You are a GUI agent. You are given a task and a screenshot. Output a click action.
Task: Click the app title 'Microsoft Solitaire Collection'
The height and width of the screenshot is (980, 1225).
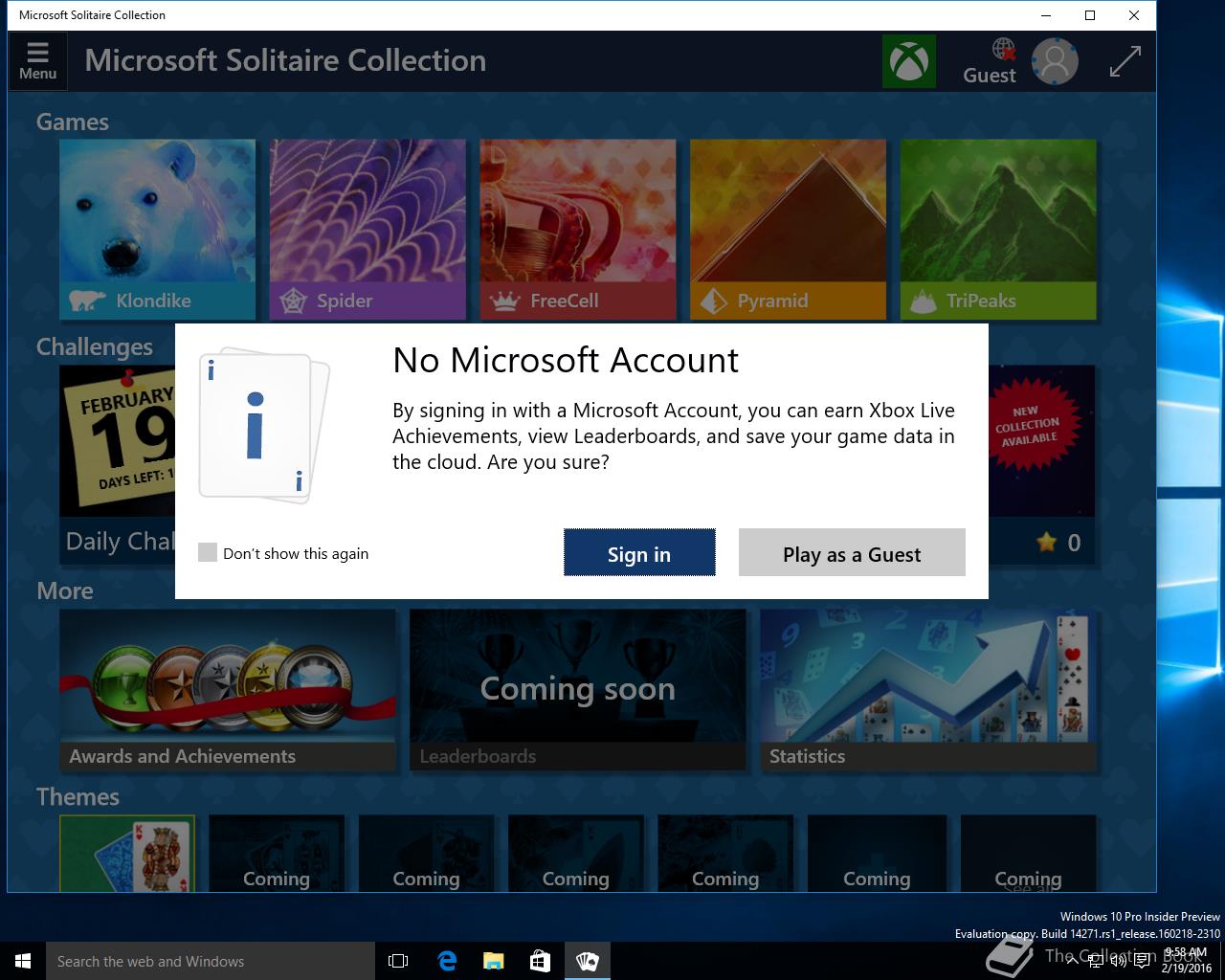[x=285, y=60]
